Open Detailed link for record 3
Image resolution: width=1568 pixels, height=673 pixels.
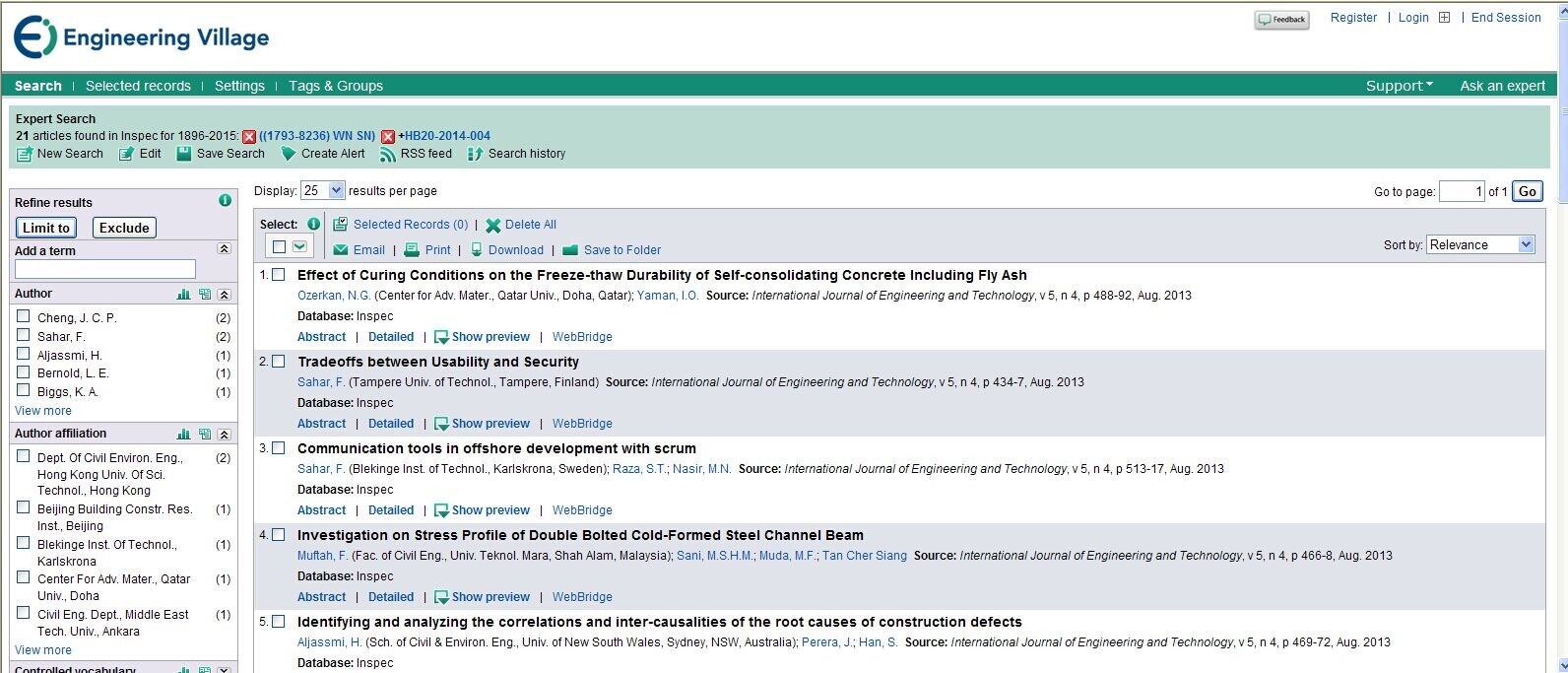391,510
